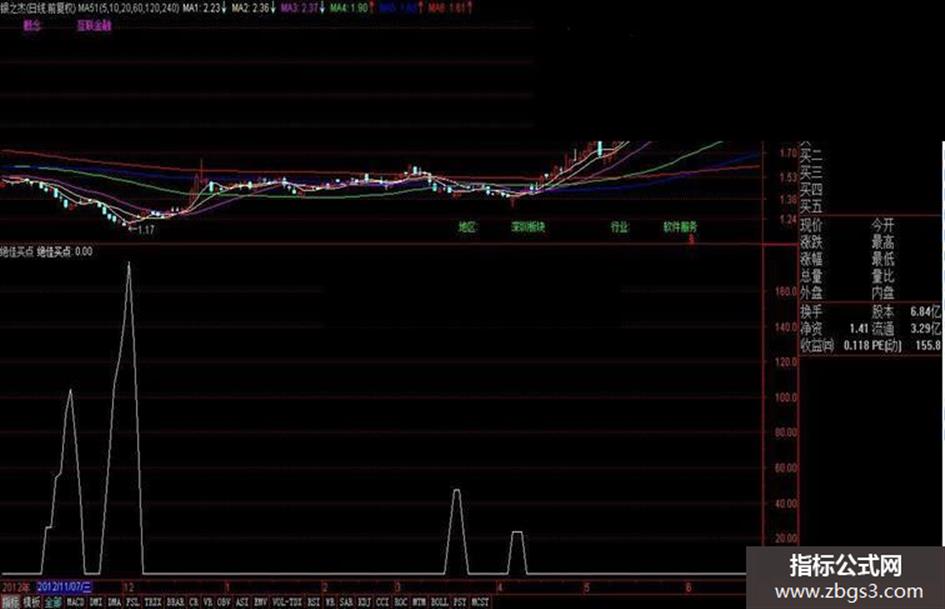Switch to the ROC indicator tab
Image resolution: width=945 pixels, height=609 pixels.
click(x=401, y=602)
